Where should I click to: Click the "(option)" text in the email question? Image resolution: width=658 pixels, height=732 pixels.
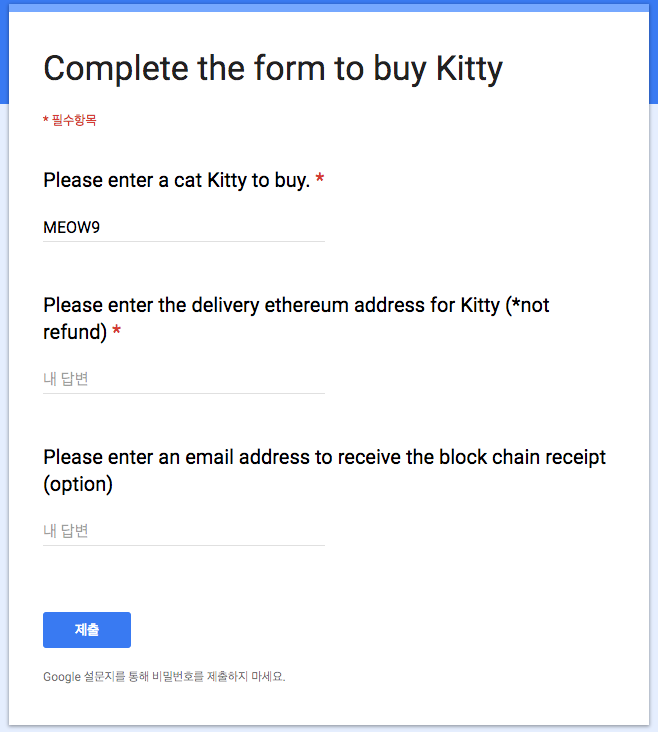[x=78, y=485]
